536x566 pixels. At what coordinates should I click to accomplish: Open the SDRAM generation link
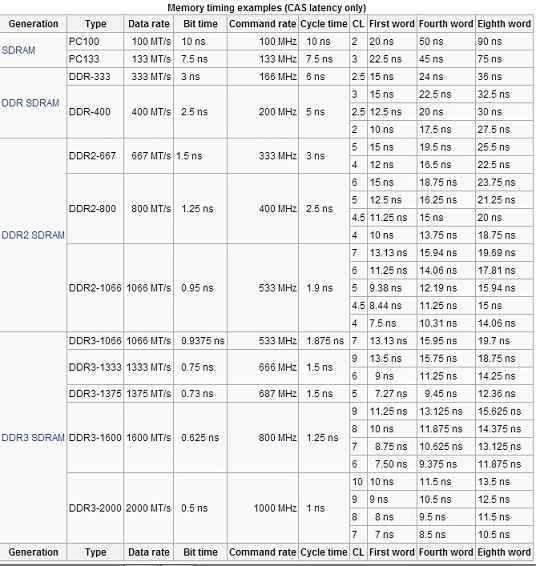(x=18, y=50)
